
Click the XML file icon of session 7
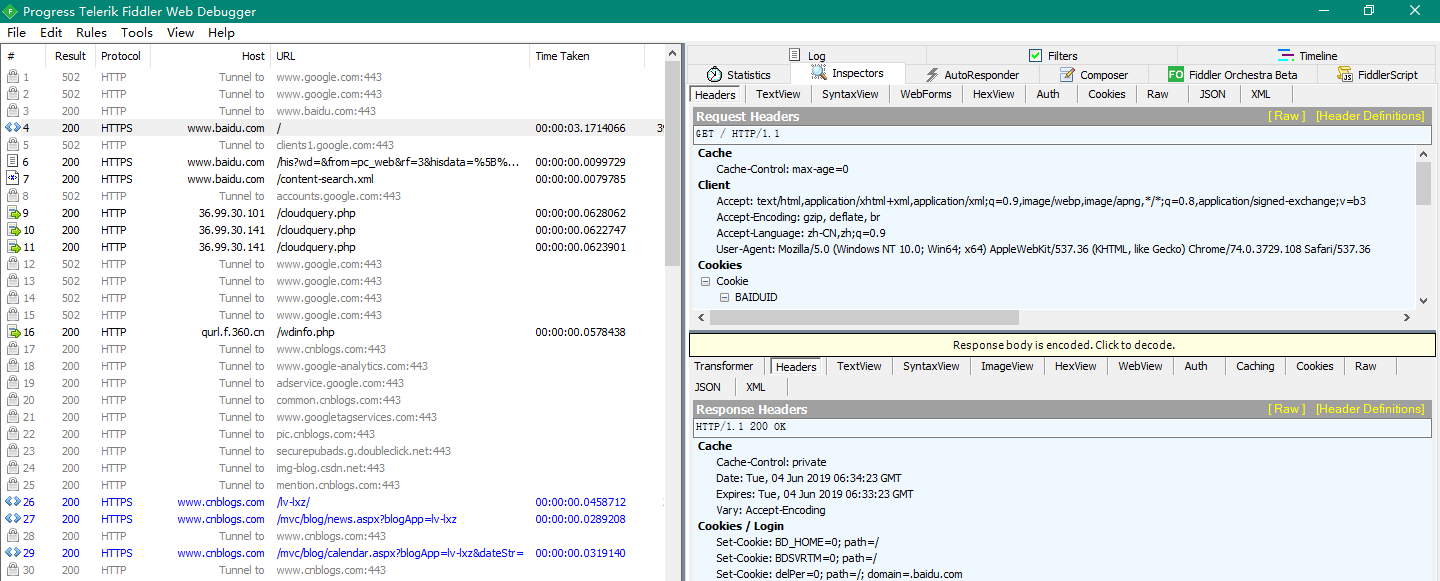[13, 179]
